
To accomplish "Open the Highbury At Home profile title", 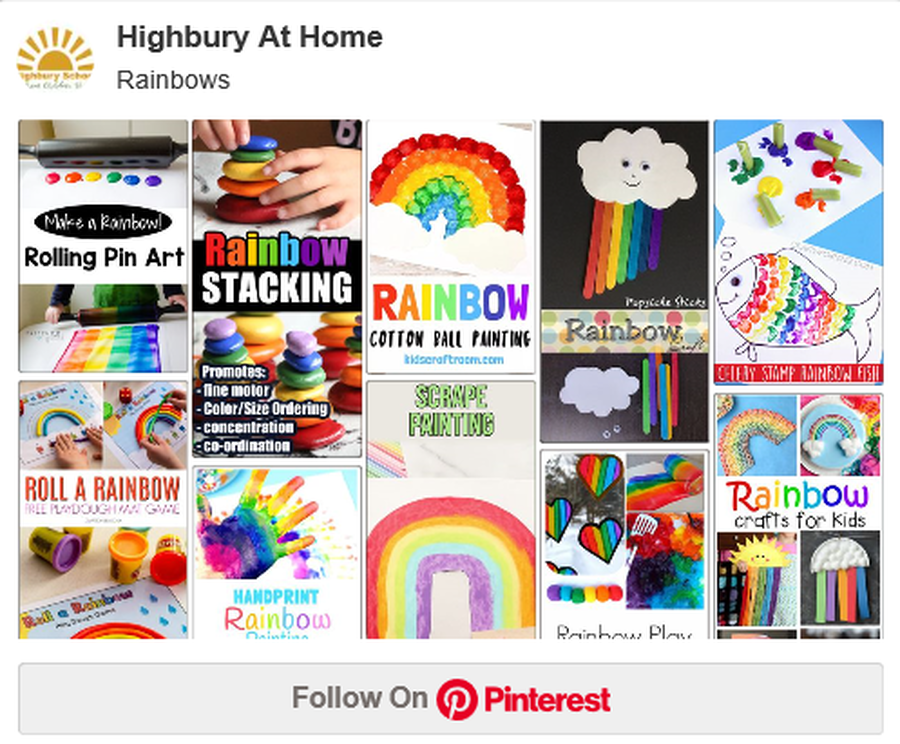I will coord(250,37).
